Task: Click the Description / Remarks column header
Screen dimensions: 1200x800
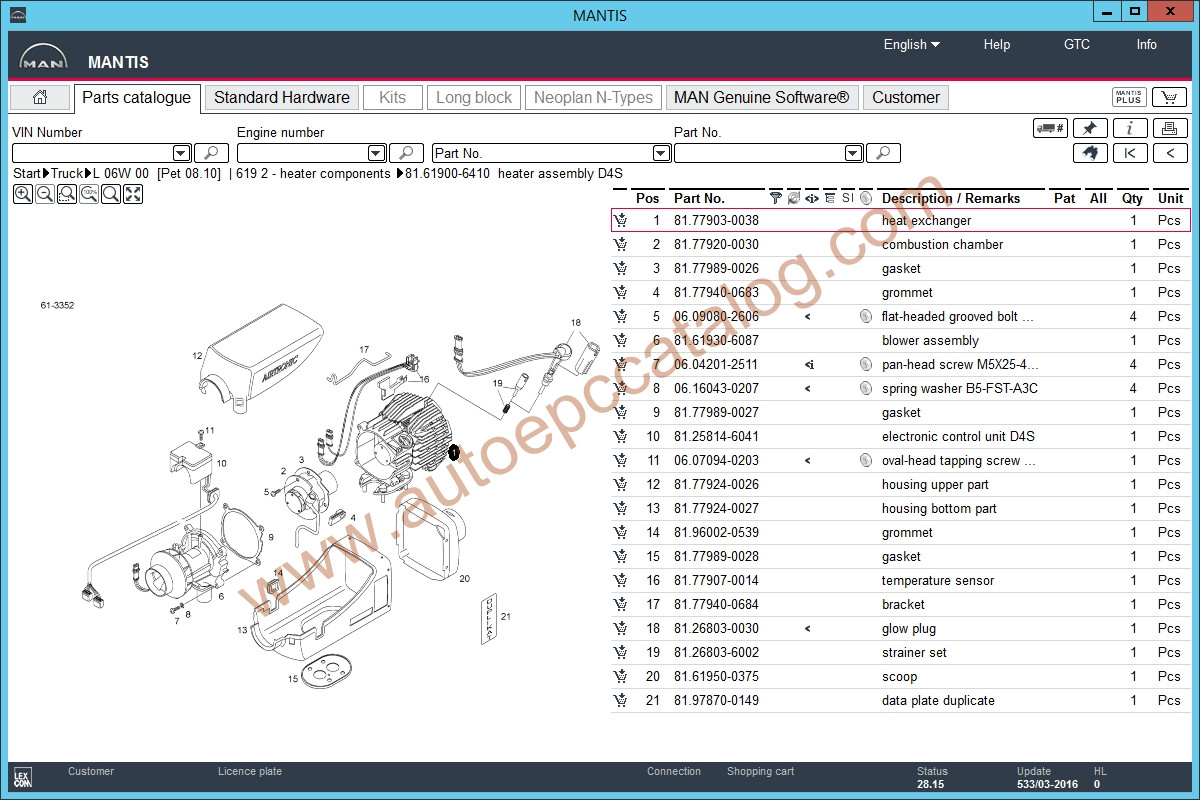Action: 951,198
